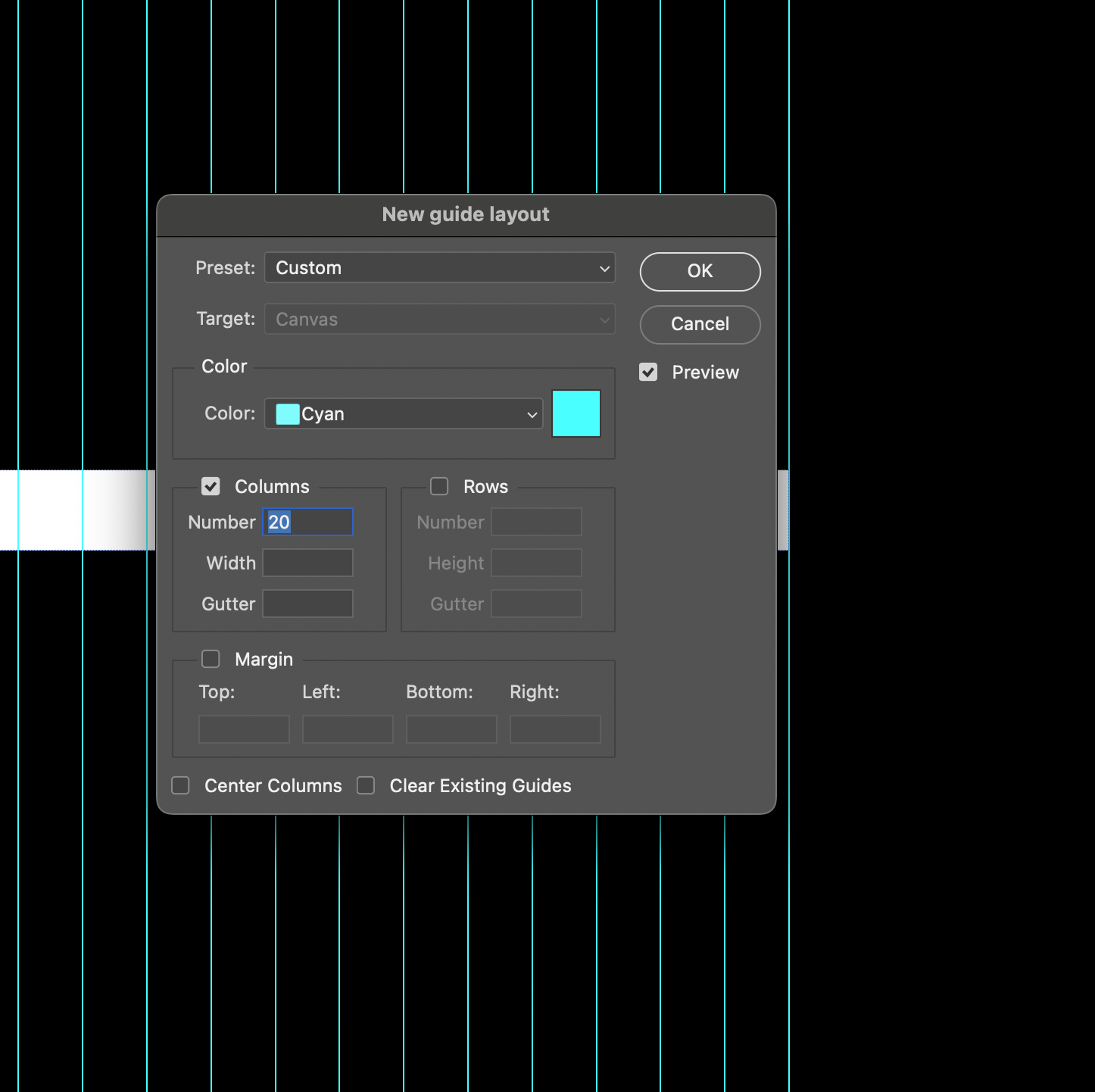The image size is (1095, 1092).
Task: Open the Color dropdown
Action: pyautogui.click(x=402, y=413)
